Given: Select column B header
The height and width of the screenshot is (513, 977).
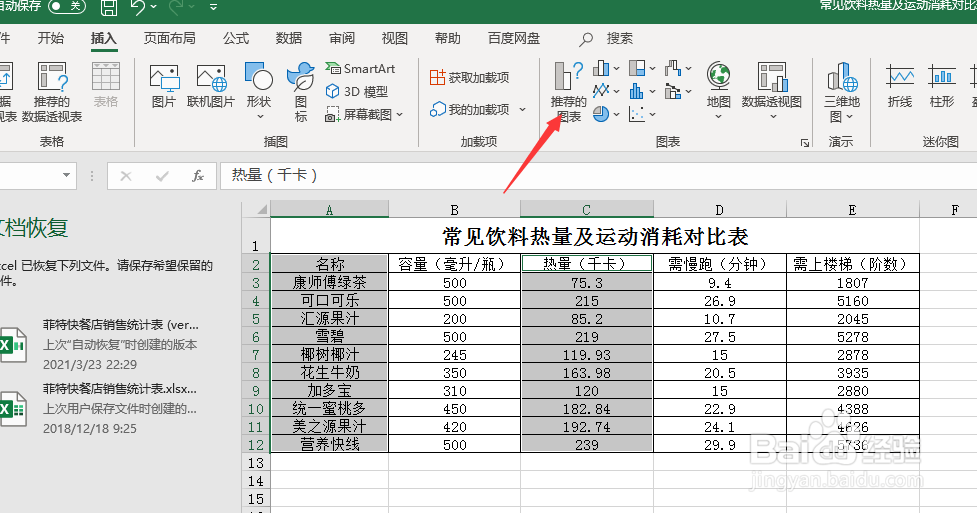Looking at the screenshot, I should [454, 209].
